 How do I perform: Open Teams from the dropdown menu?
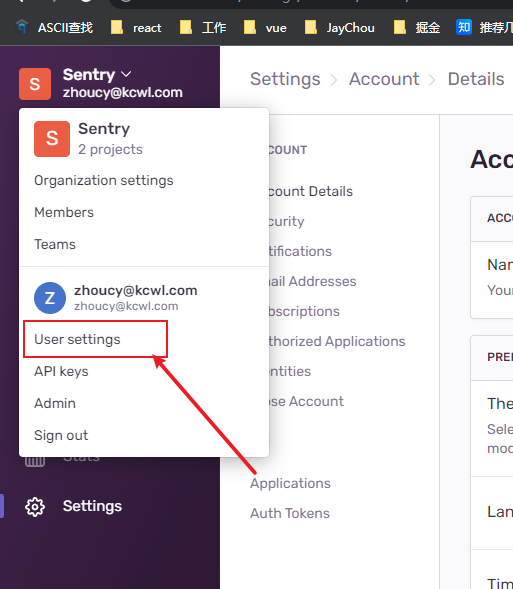point(55,244)
